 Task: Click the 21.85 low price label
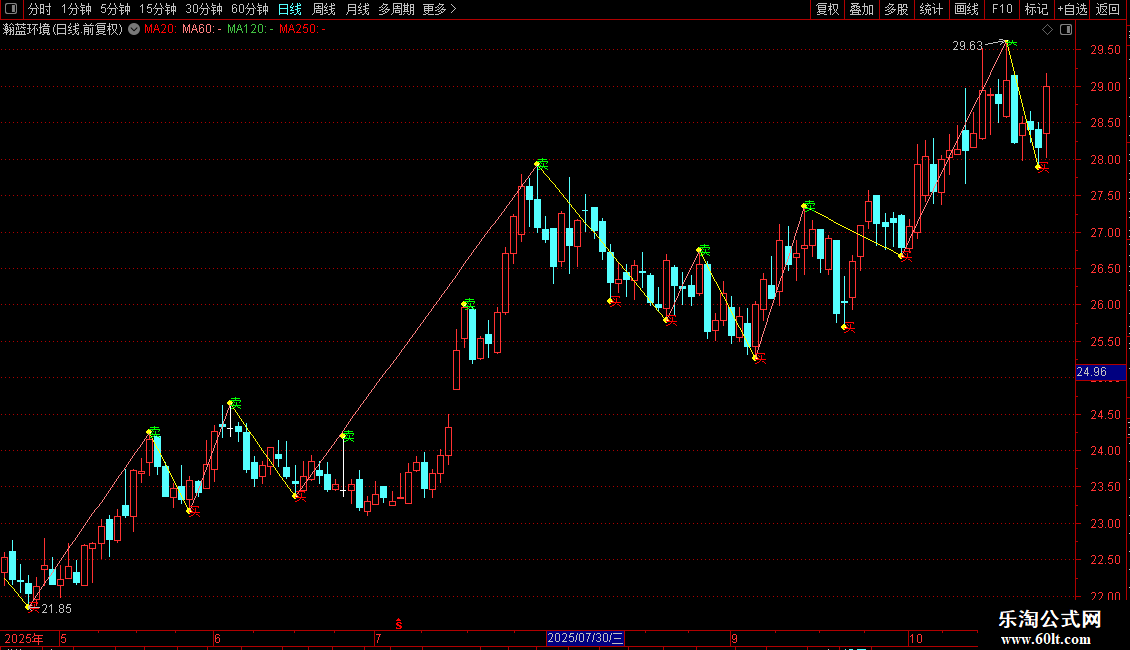(x=56, y=609)
